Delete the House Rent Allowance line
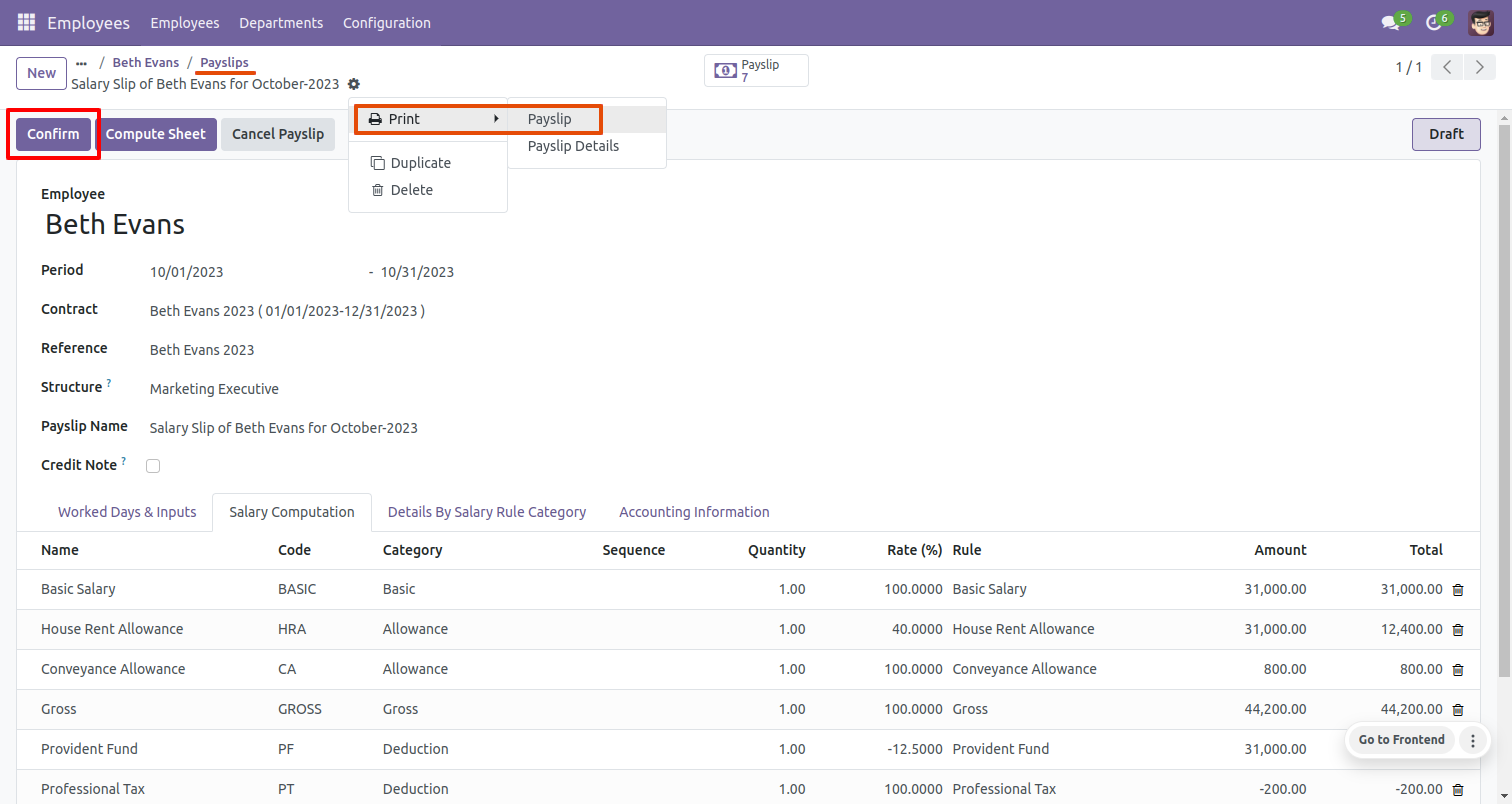The width and height of the screenshot is (1512, 804). pos(1458,630)
